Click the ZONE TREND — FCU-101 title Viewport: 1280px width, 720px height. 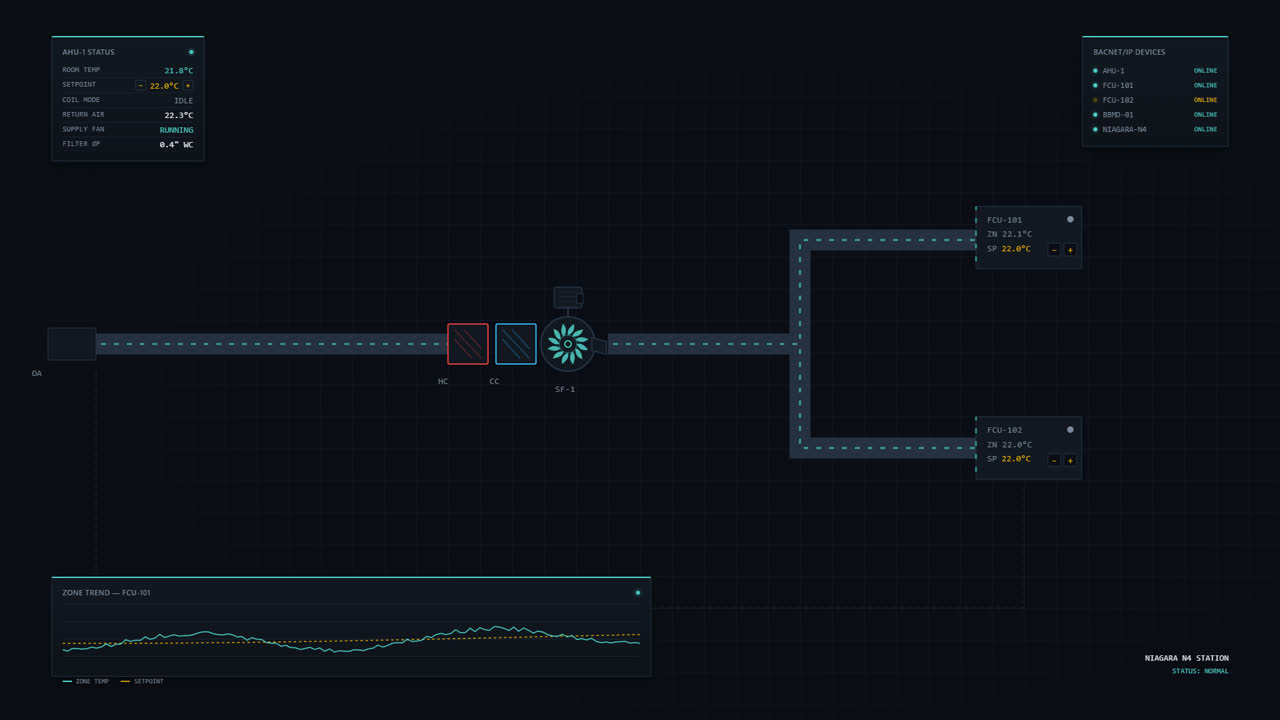[106, 593]
